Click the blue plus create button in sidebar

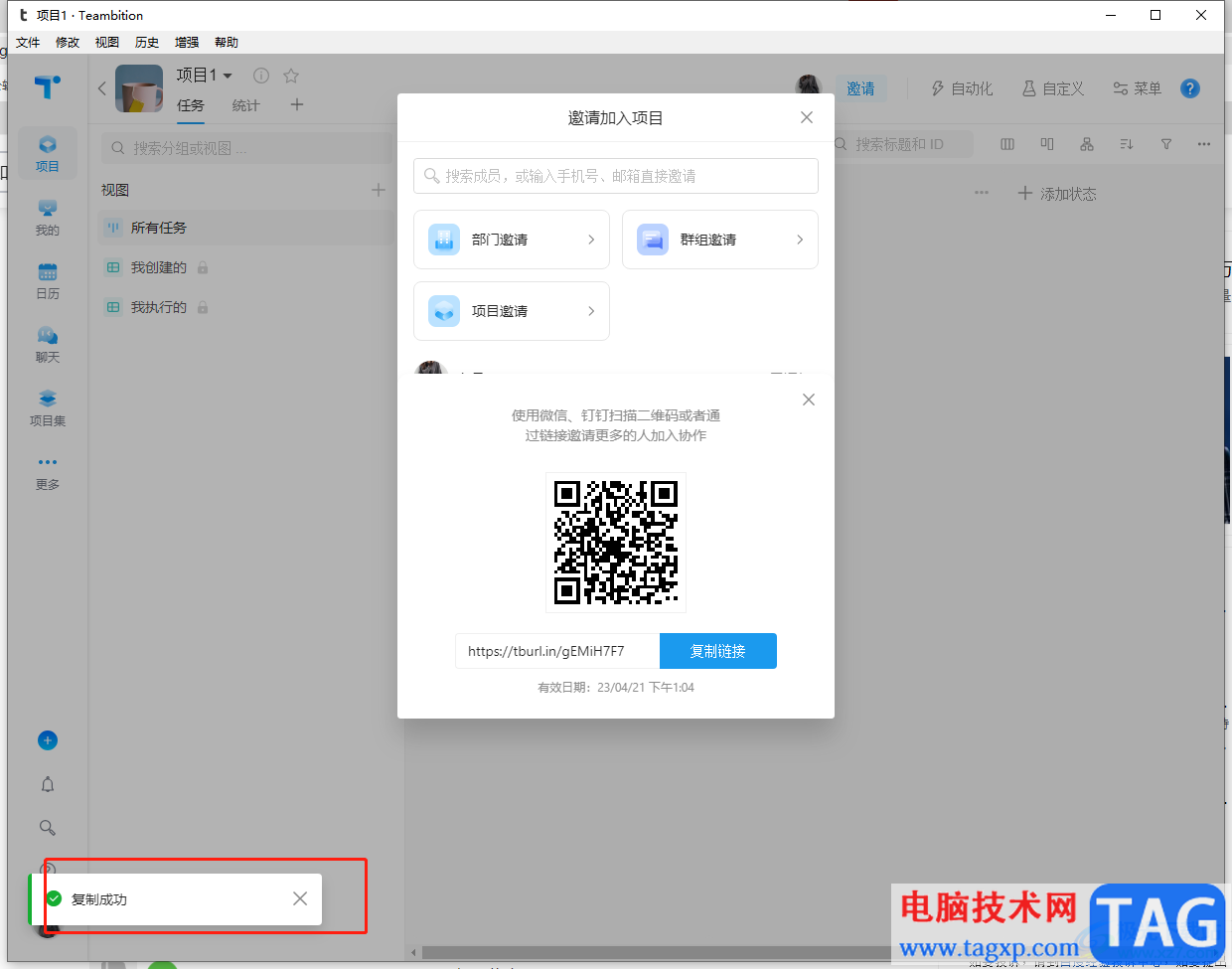click(x=48, y=740)
